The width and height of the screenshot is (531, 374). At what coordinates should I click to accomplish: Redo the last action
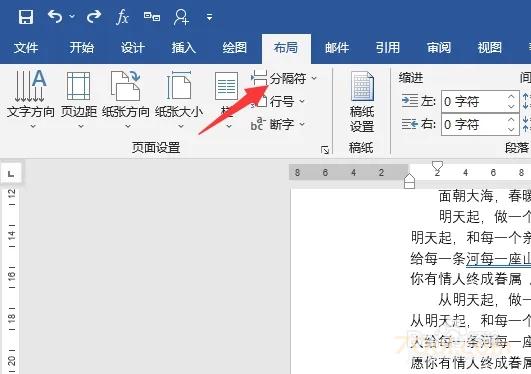93,16
